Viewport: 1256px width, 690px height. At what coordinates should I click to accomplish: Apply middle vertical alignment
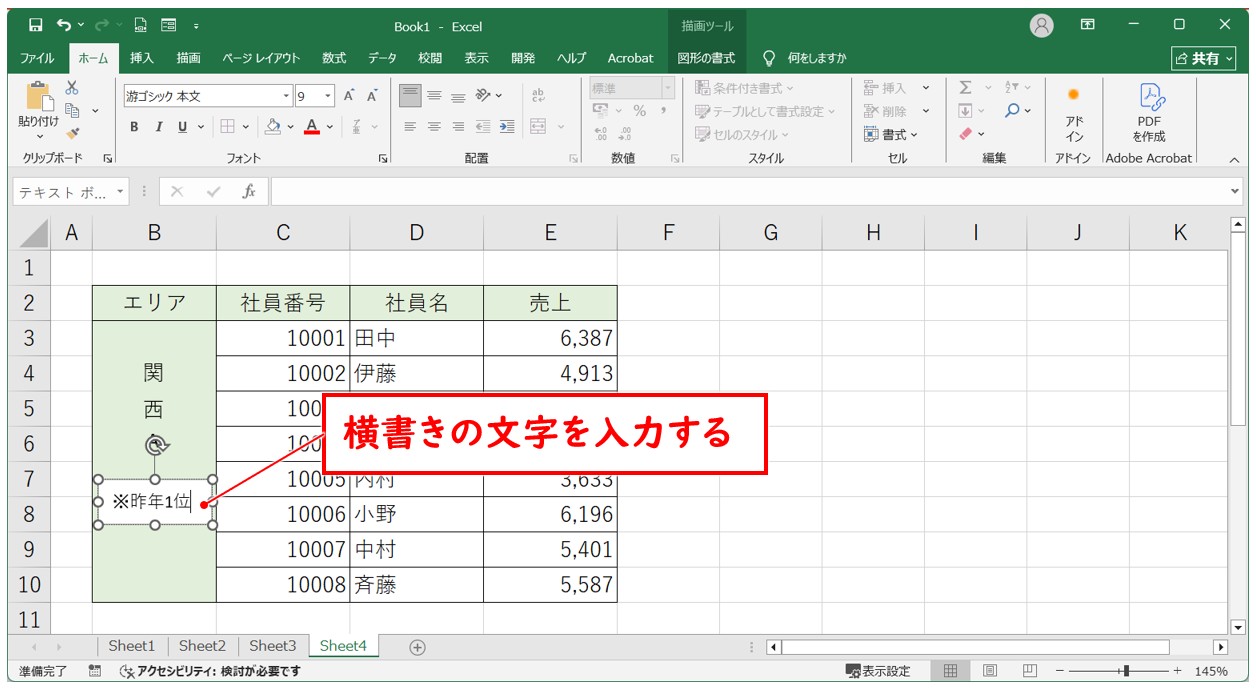pyautogui.click(x=434, y=96)
